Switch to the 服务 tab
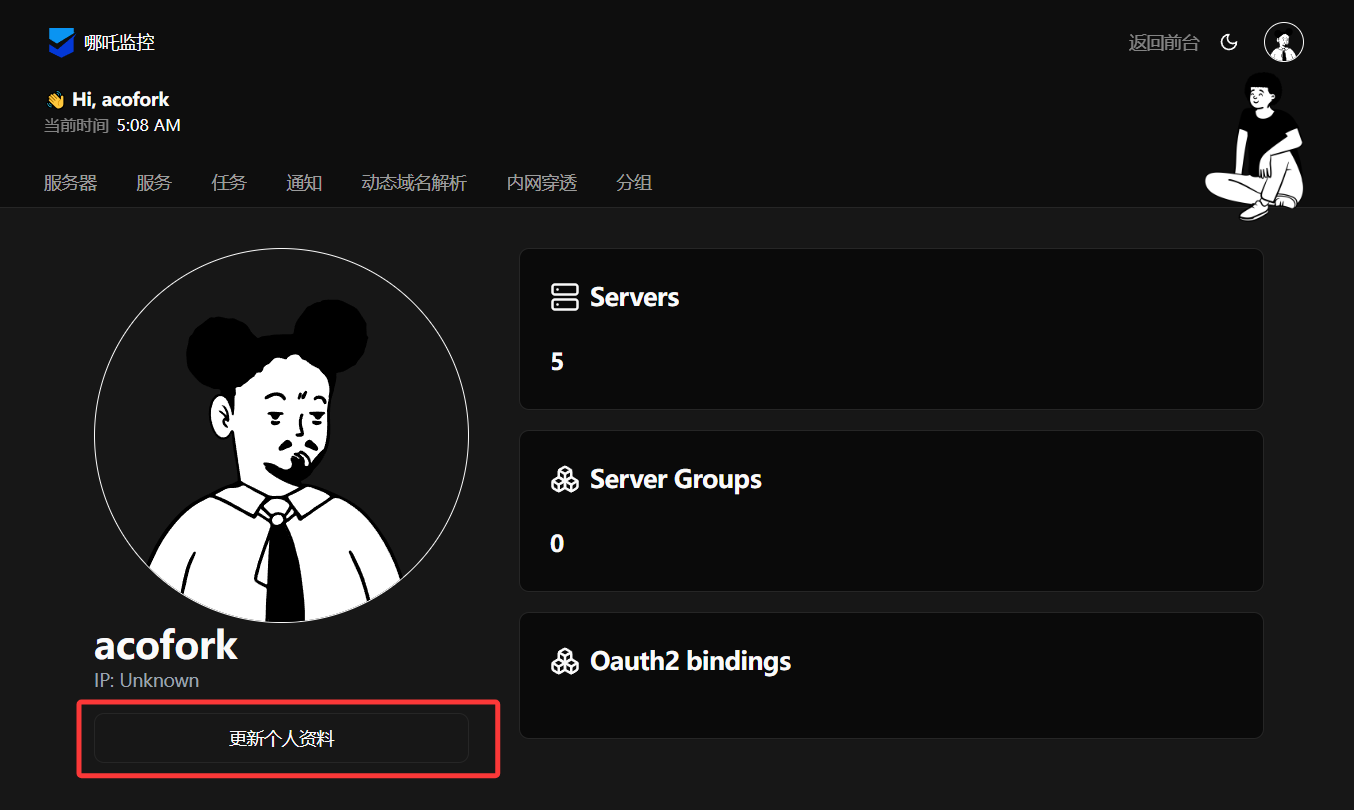The image size is (1354, 810). [x=154, y=183]
